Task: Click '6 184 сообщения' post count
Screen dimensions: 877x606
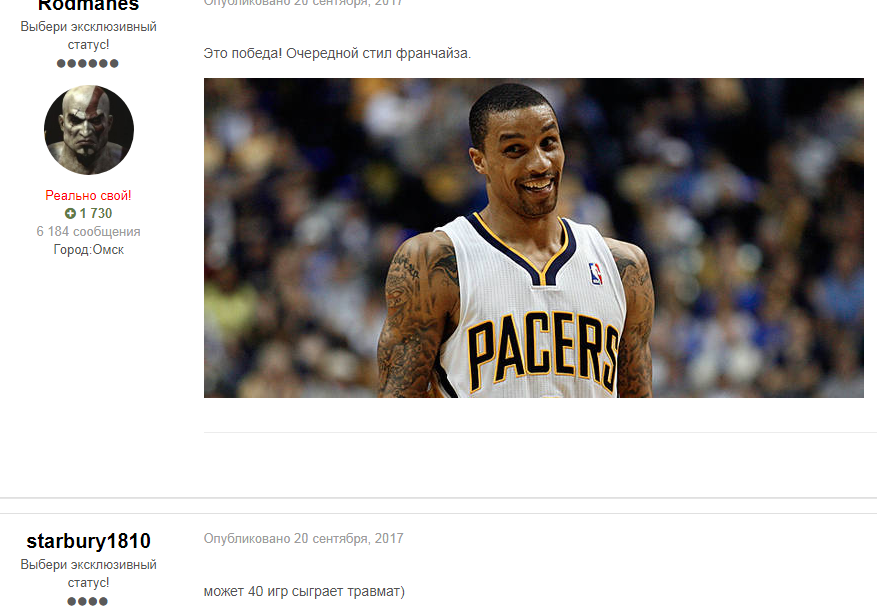Action: tap(88, 231)
